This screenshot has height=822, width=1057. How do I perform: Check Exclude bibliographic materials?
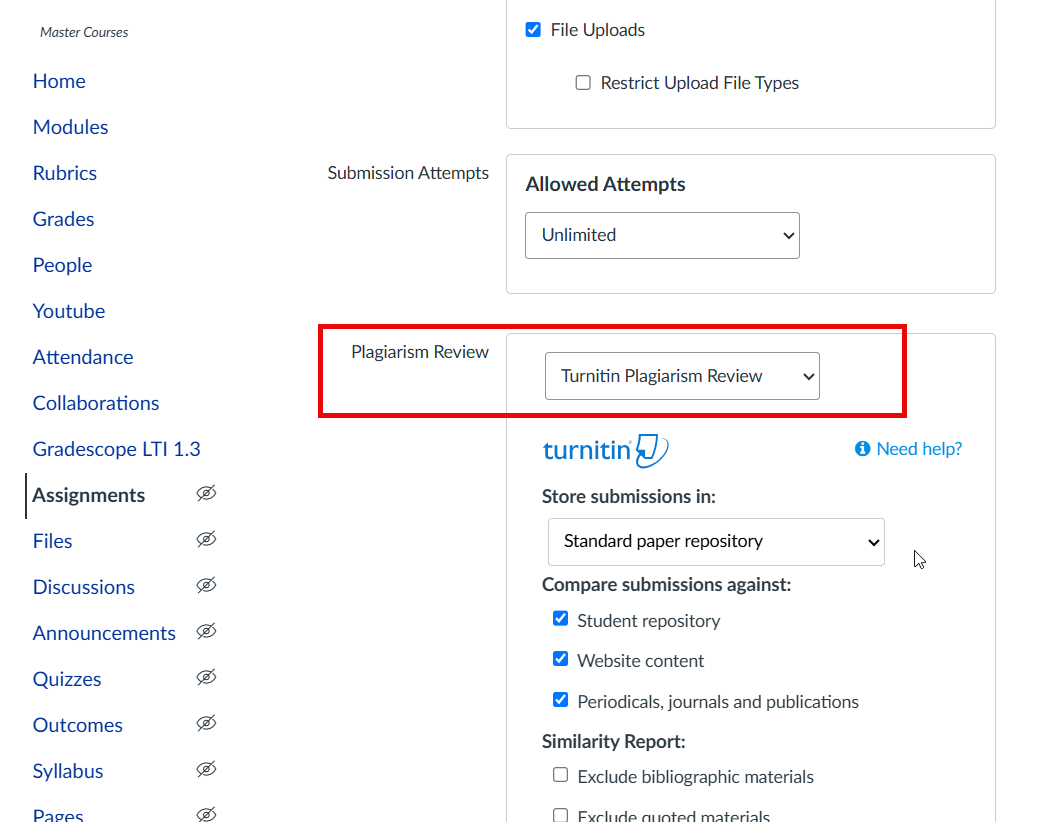[x=560, y=775]
